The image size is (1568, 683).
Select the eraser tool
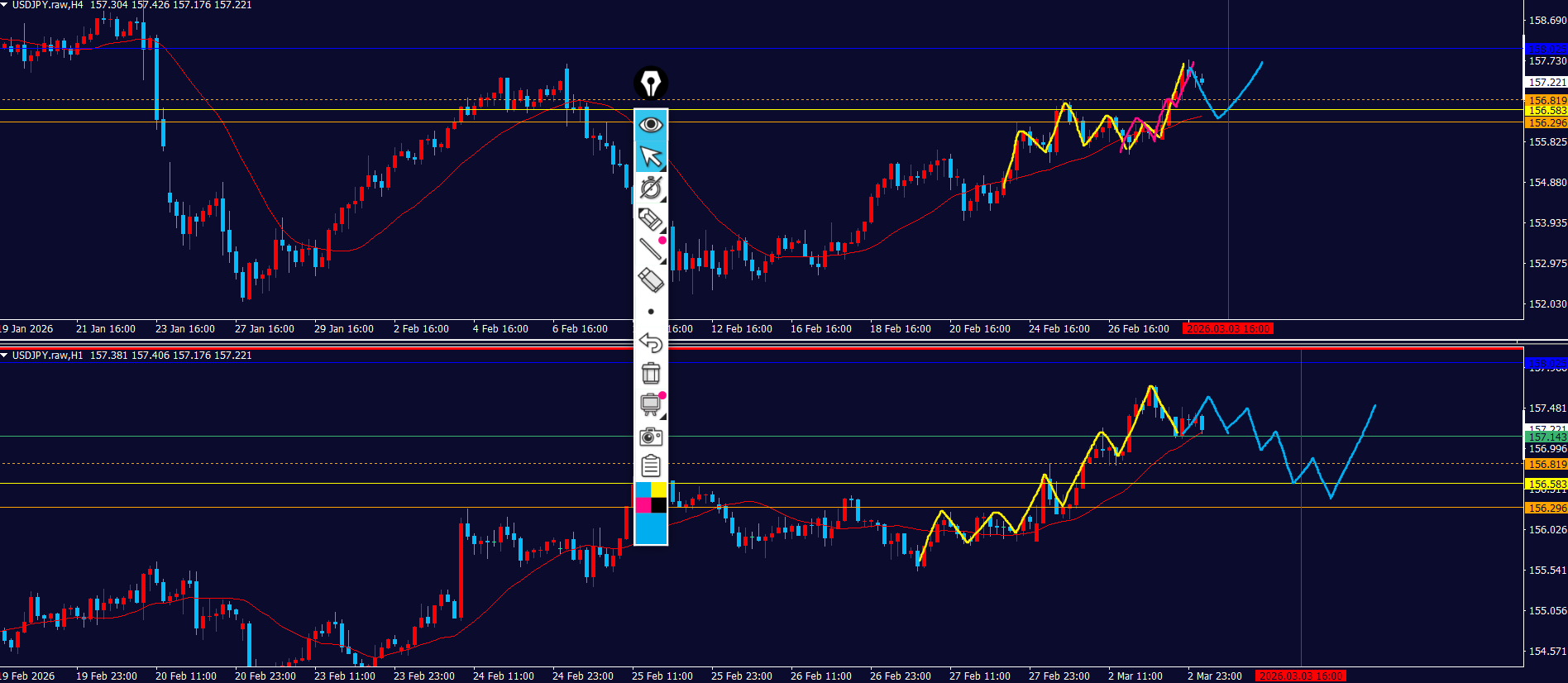click(x=651, y=280)
